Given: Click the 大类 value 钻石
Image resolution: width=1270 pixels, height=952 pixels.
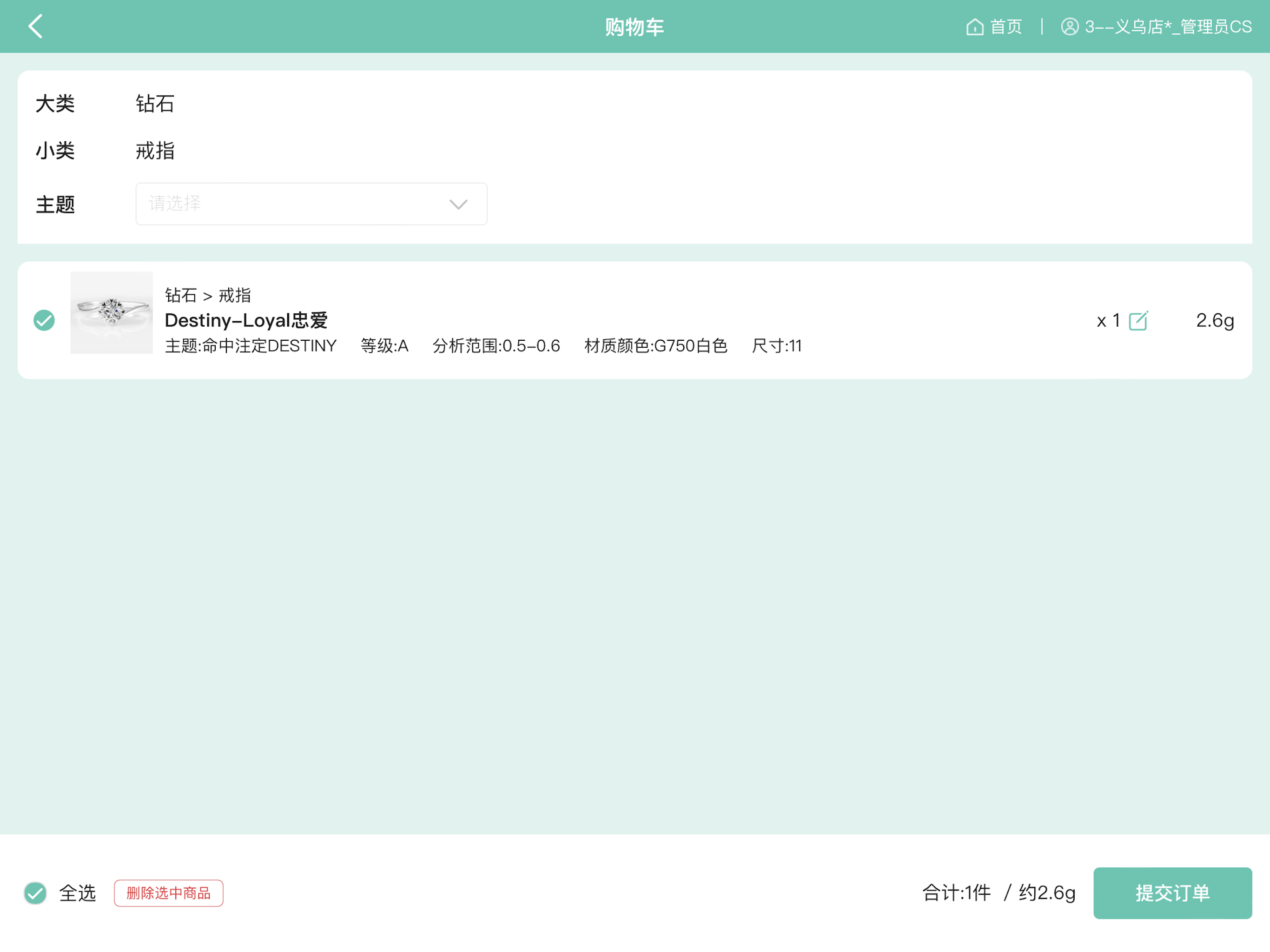Looking at the screenshot, I should [x=155, y=104].
